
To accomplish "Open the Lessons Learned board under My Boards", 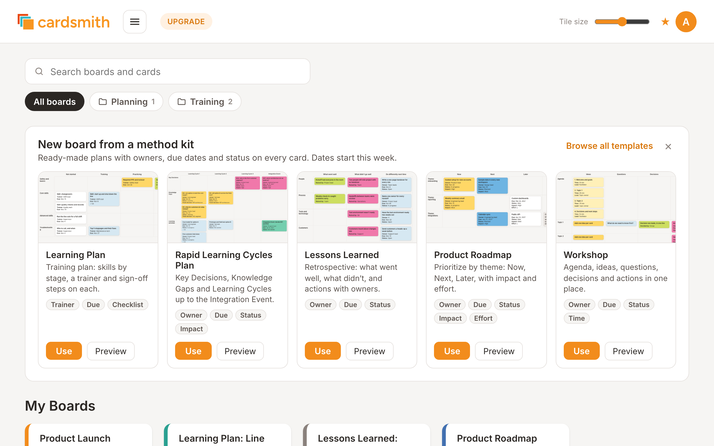I will tap(367, 435).
